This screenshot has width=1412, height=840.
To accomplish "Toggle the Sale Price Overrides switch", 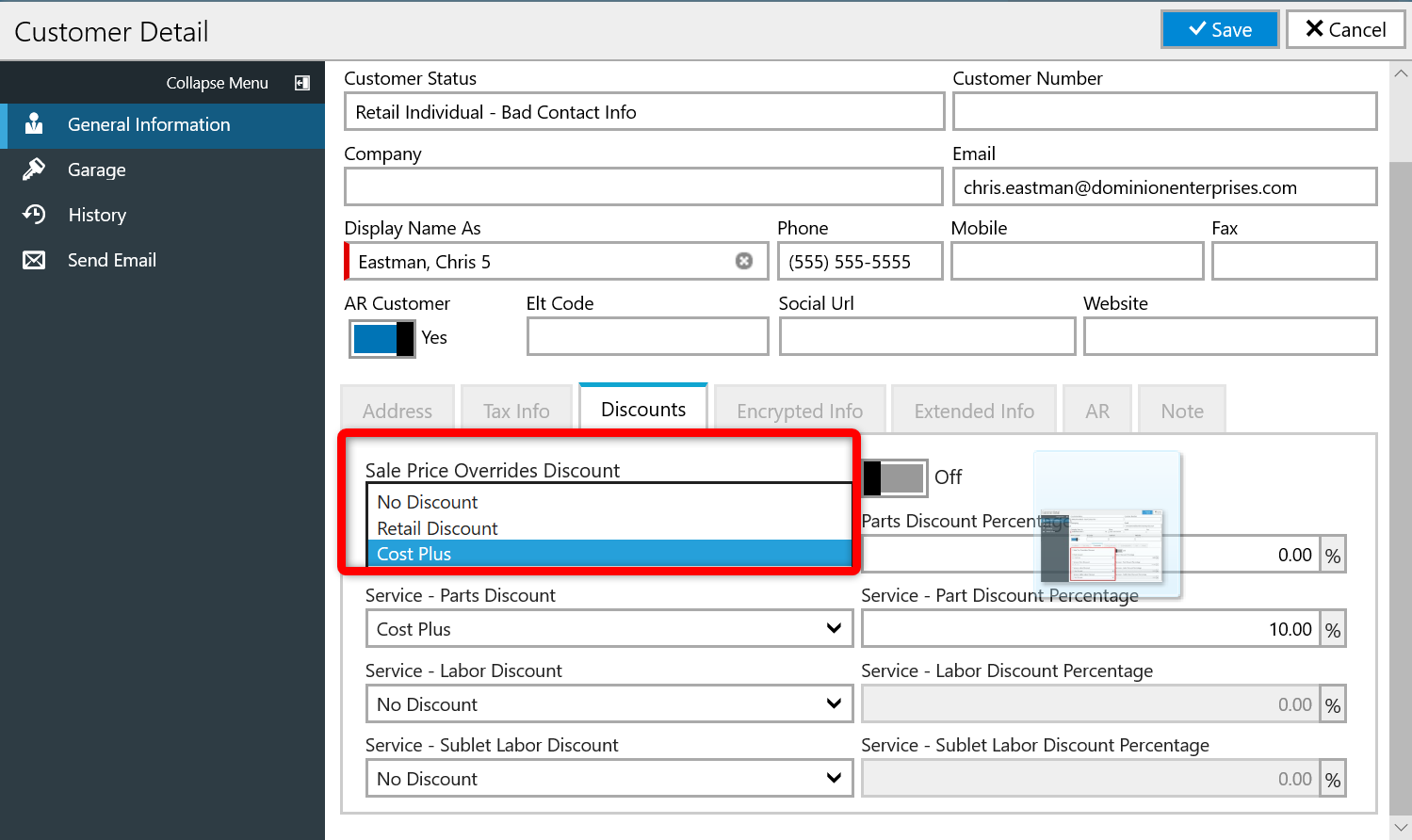I will tap(894, 477).
